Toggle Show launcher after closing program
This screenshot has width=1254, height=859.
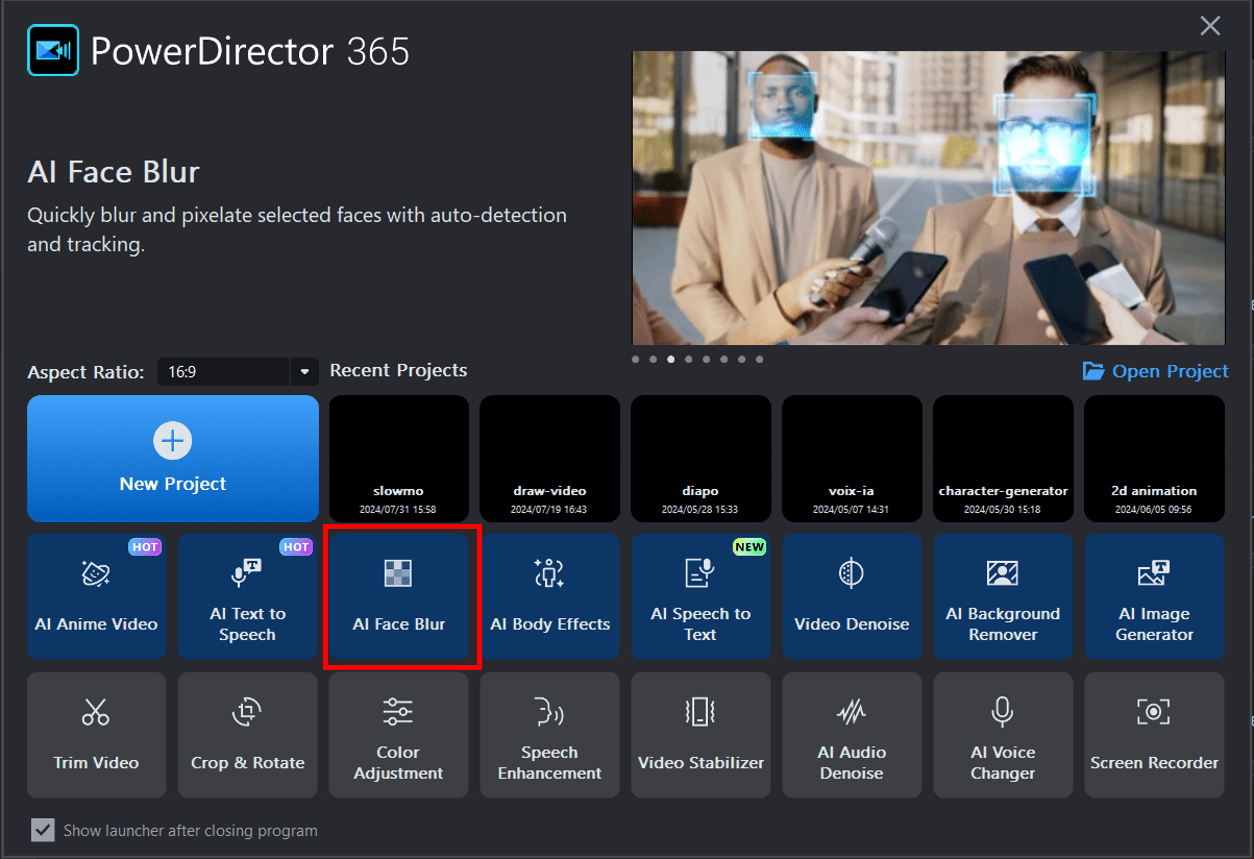click(x=42, y=830)
